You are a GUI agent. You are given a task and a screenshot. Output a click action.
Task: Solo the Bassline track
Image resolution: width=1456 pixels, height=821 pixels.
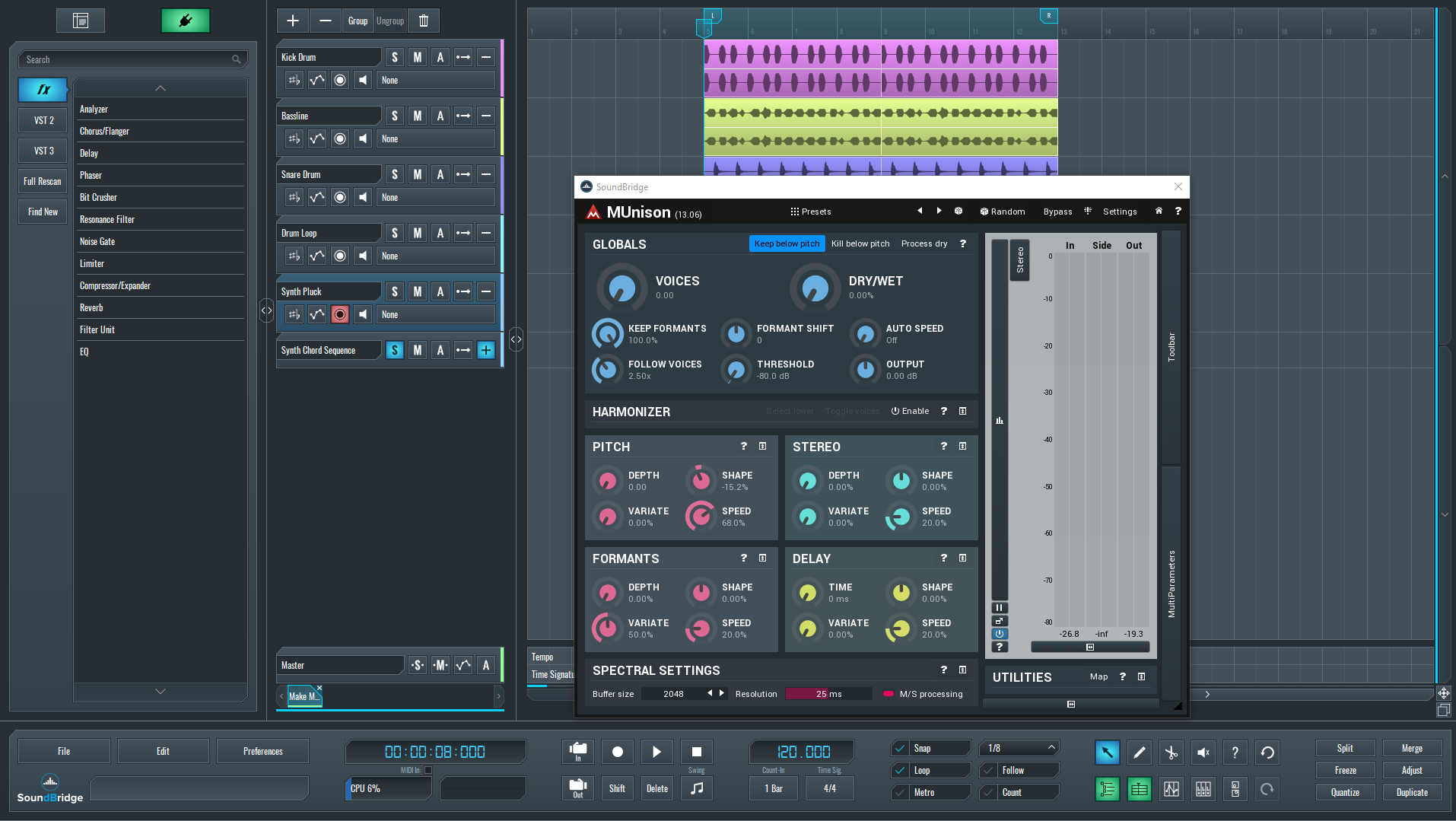[394, 116]
